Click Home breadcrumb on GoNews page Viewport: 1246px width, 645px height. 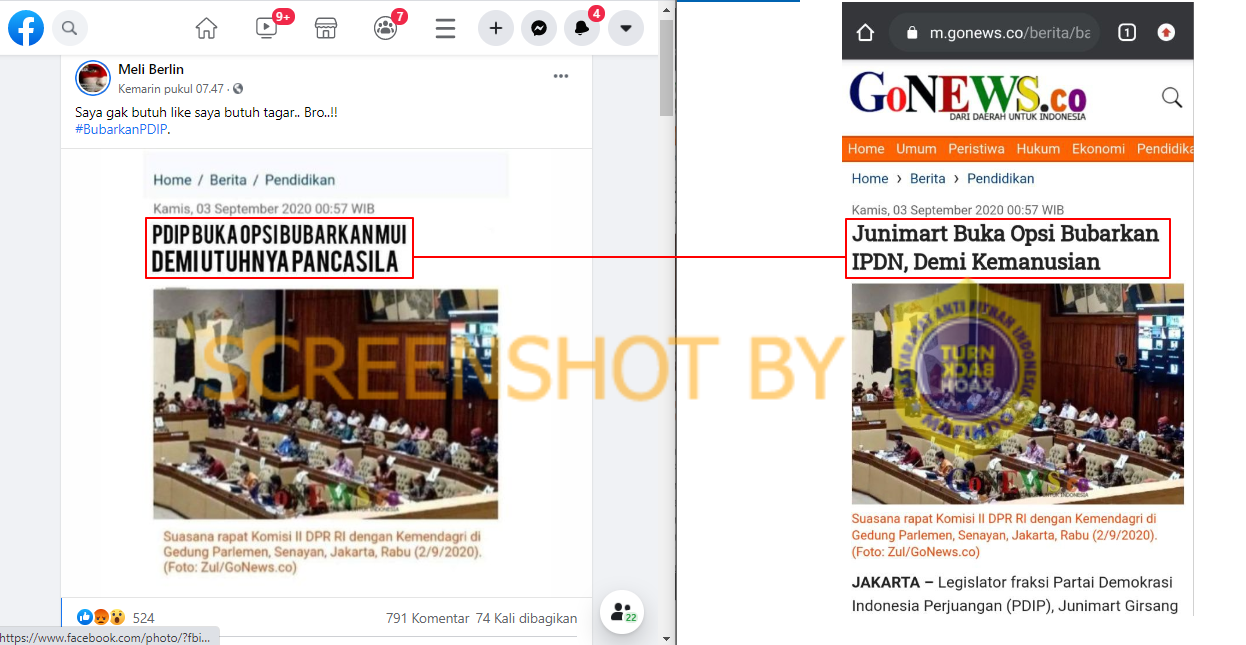pos(870,178)
